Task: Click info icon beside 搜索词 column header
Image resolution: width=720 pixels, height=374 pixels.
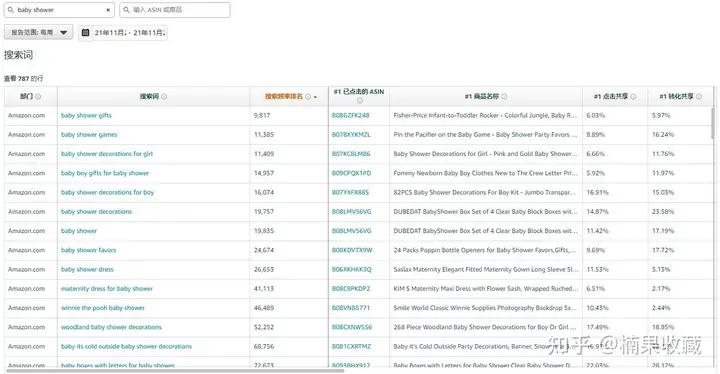Action: click(x=164, y=96)
